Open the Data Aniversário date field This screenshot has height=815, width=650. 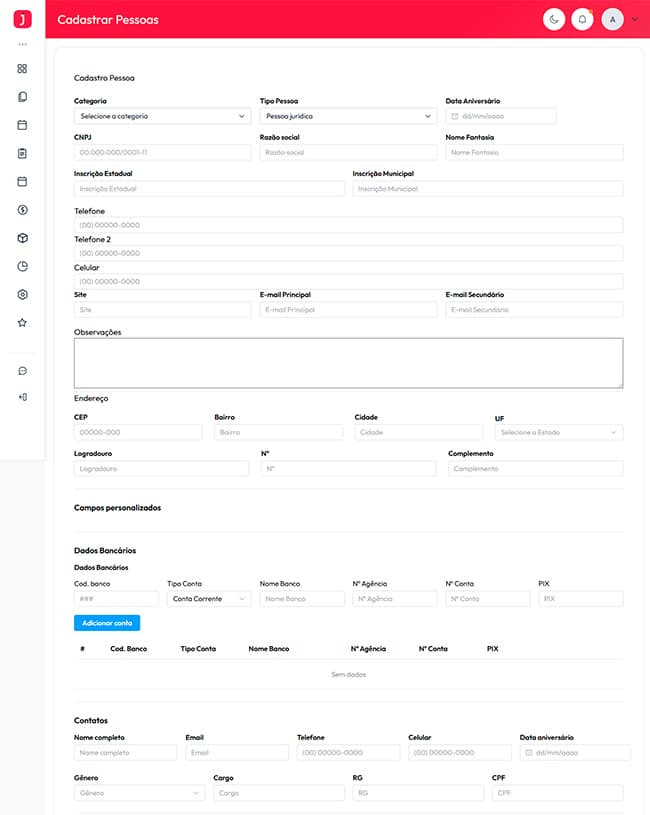501,116
